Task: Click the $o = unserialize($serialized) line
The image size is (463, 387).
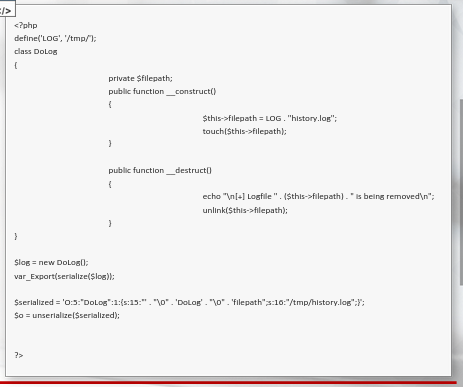Action: 67,316
